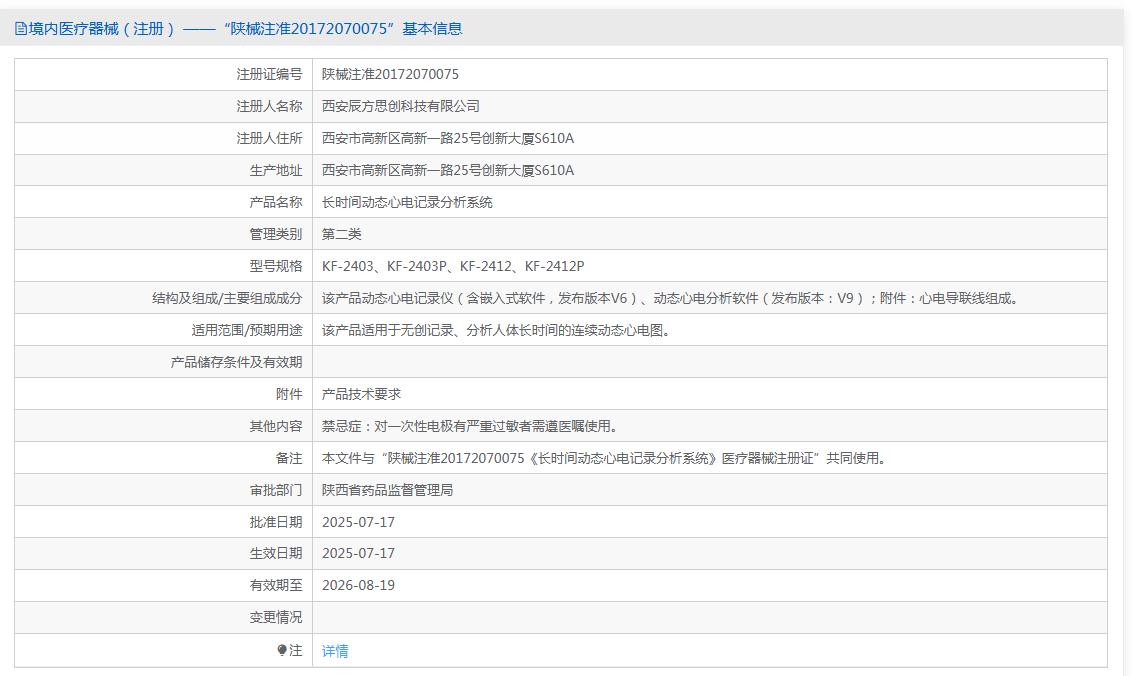Open the 详情 link

[335, 651]
